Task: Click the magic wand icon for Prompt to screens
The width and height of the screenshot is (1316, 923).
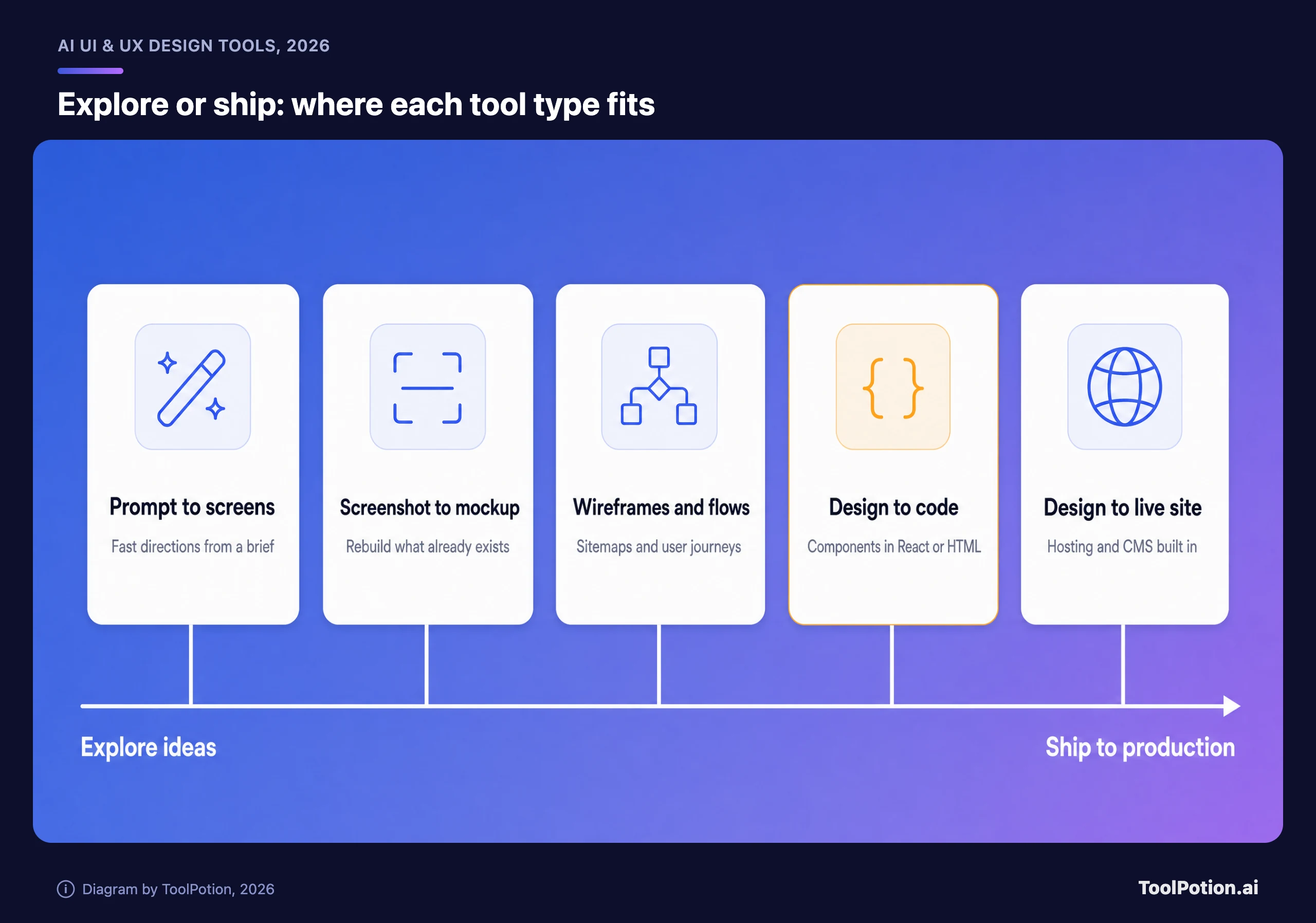Action: (192, 387)
